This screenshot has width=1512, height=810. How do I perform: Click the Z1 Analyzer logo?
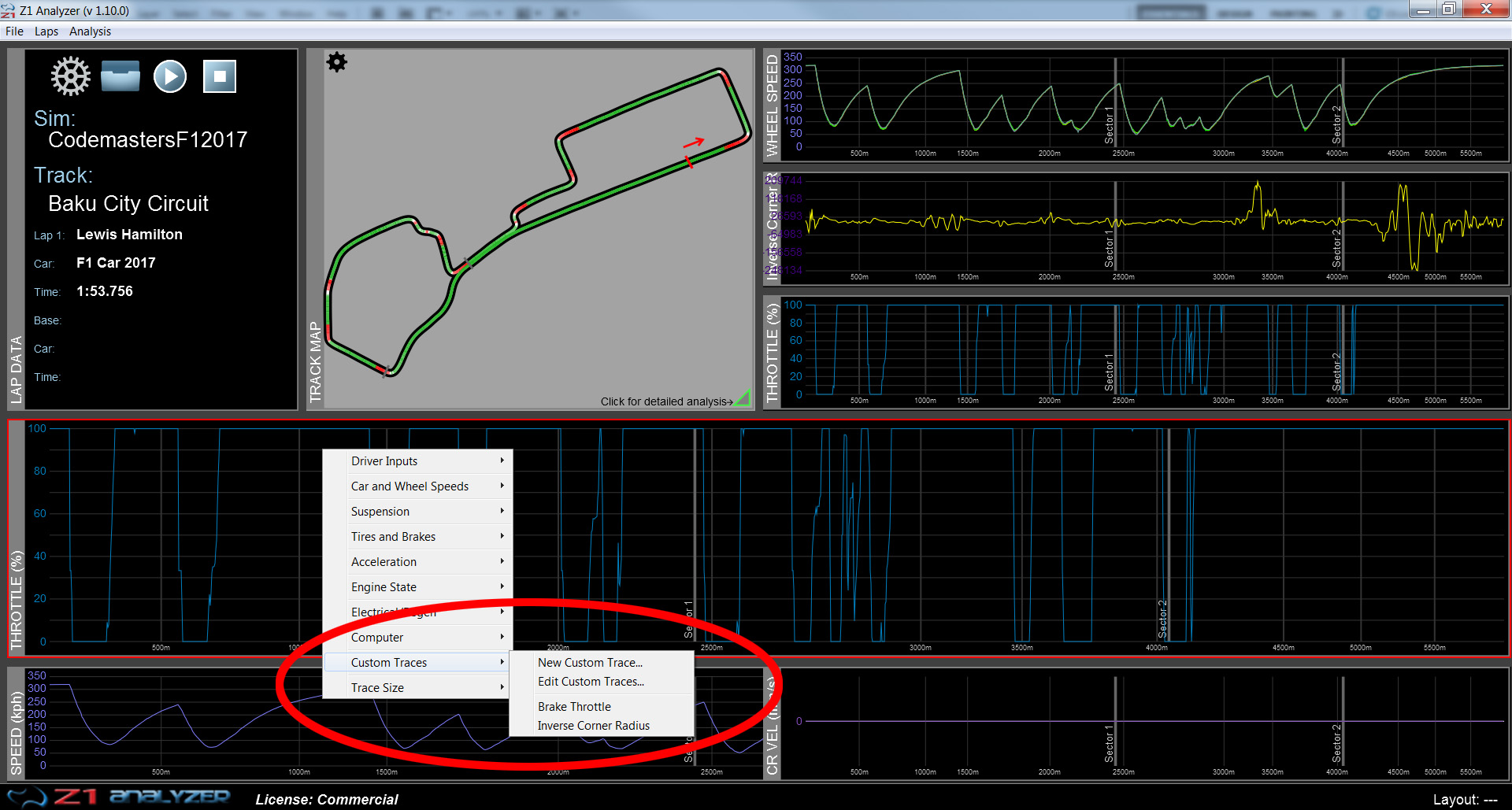118,797
